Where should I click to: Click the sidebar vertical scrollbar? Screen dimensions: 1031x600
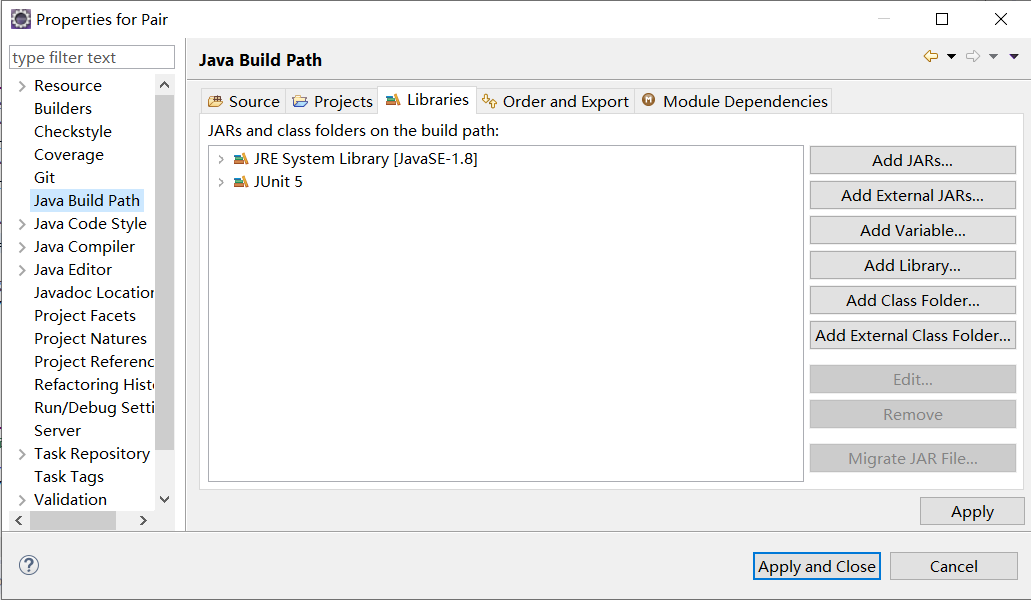(x=165, y=270)
